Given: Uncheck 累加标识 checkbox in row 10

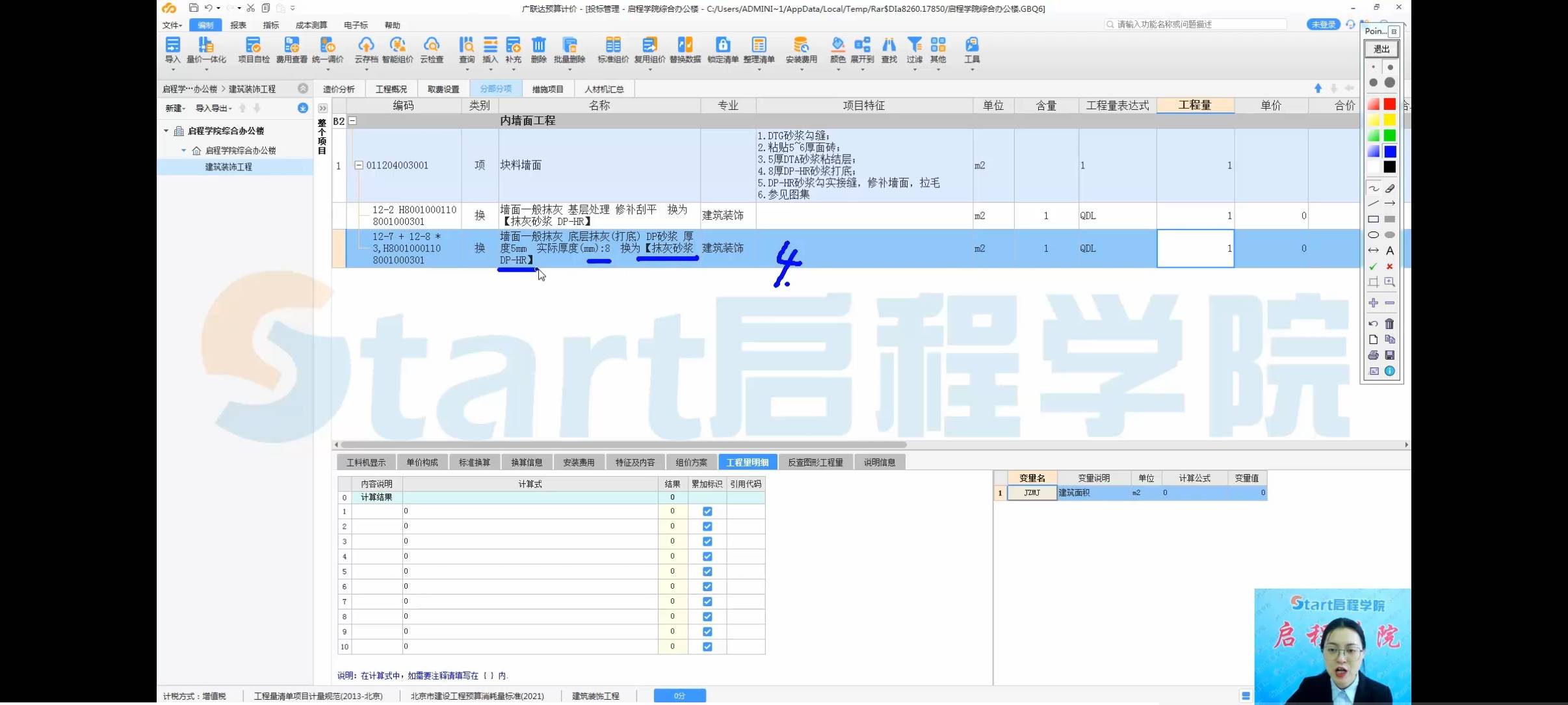Looking at the screenshot, I should pos(707,646).
